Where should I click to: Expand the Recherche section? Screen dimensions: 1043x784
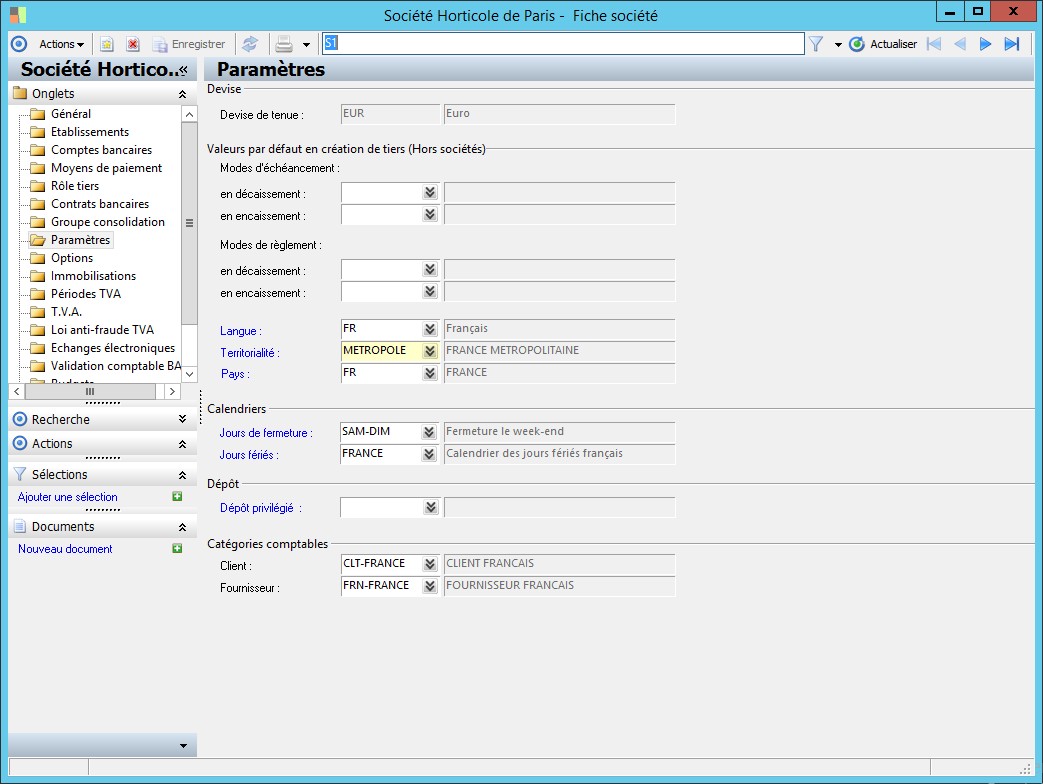(x=182, y=419)
